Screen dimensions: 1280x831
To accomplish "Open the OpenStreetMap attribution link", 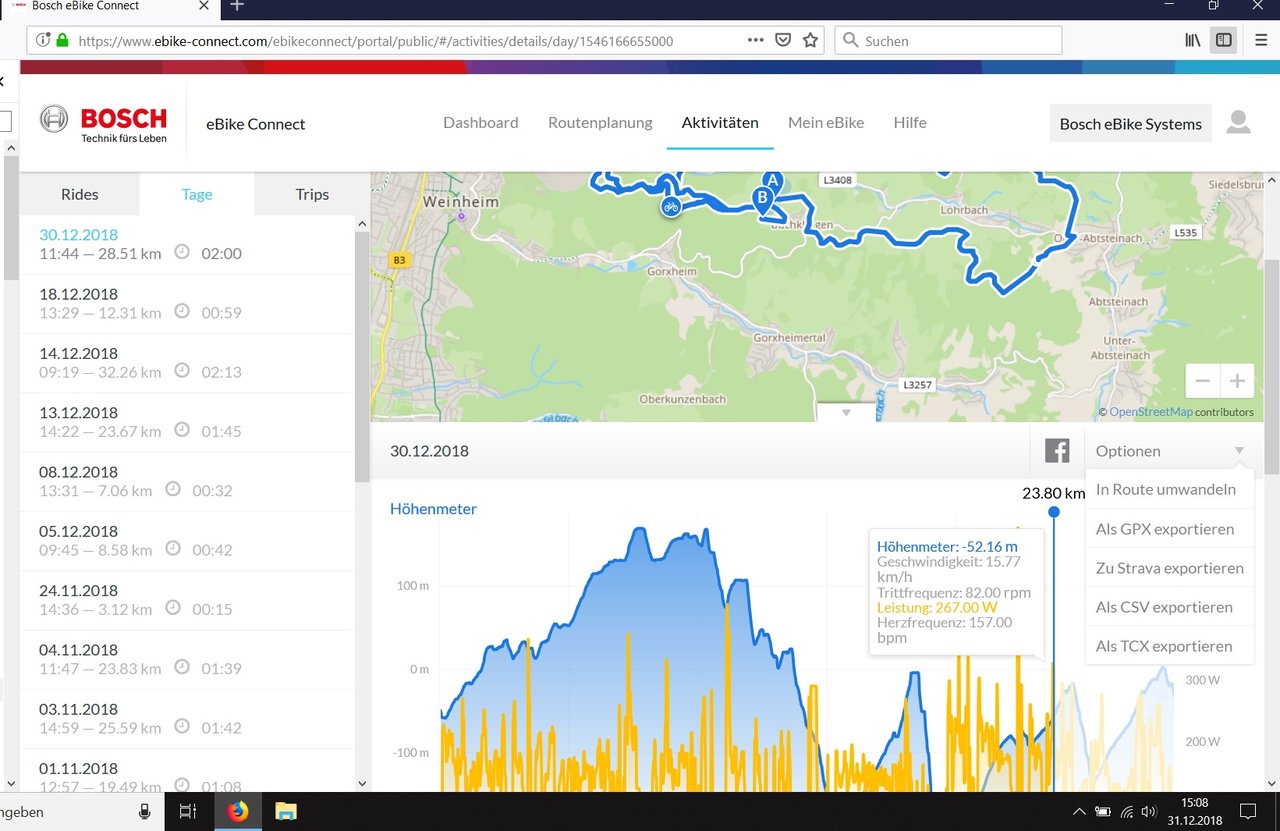I will [1151, 412].
